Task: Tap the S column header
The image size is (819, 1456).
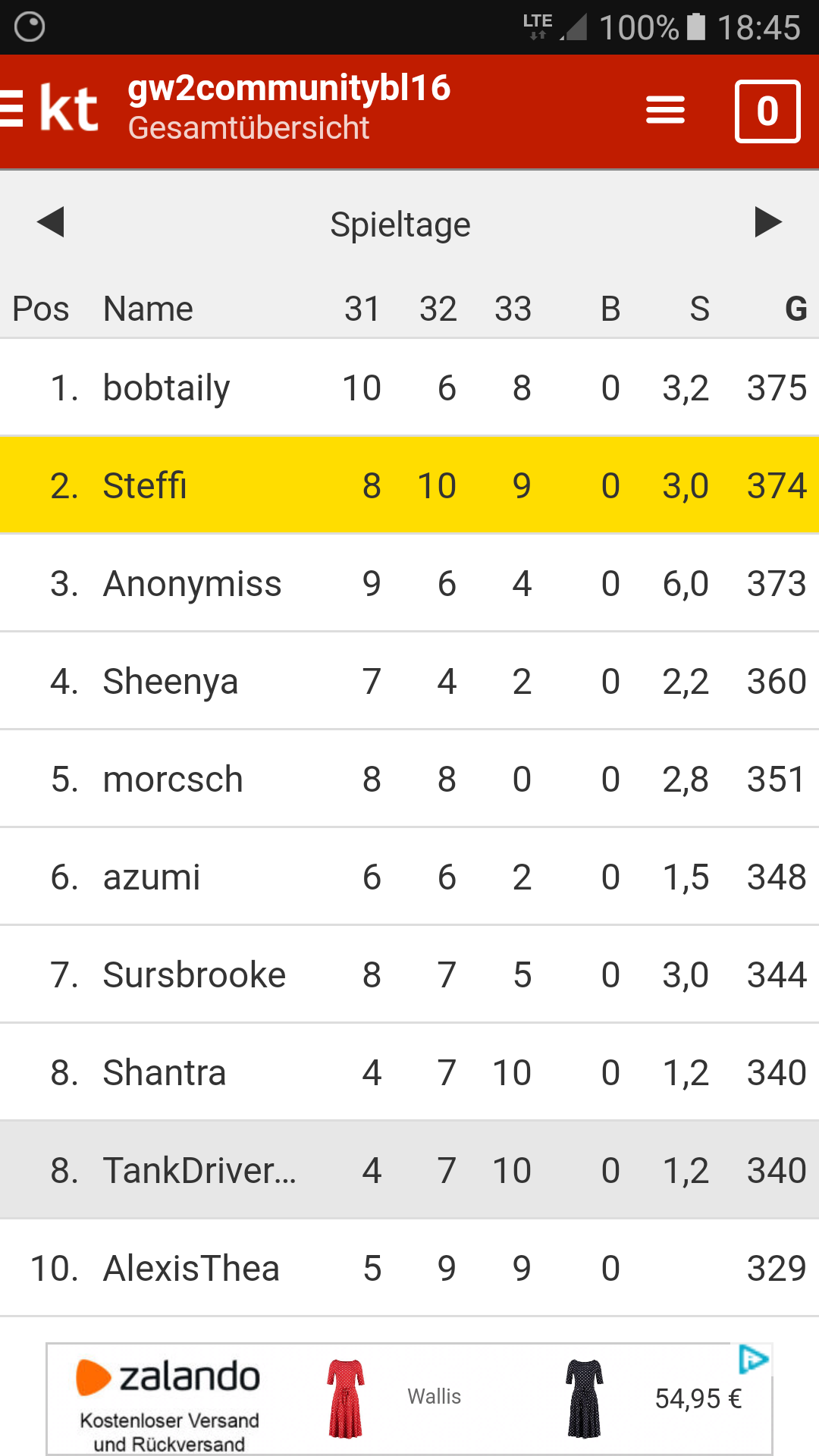Action: pos(699,309)
